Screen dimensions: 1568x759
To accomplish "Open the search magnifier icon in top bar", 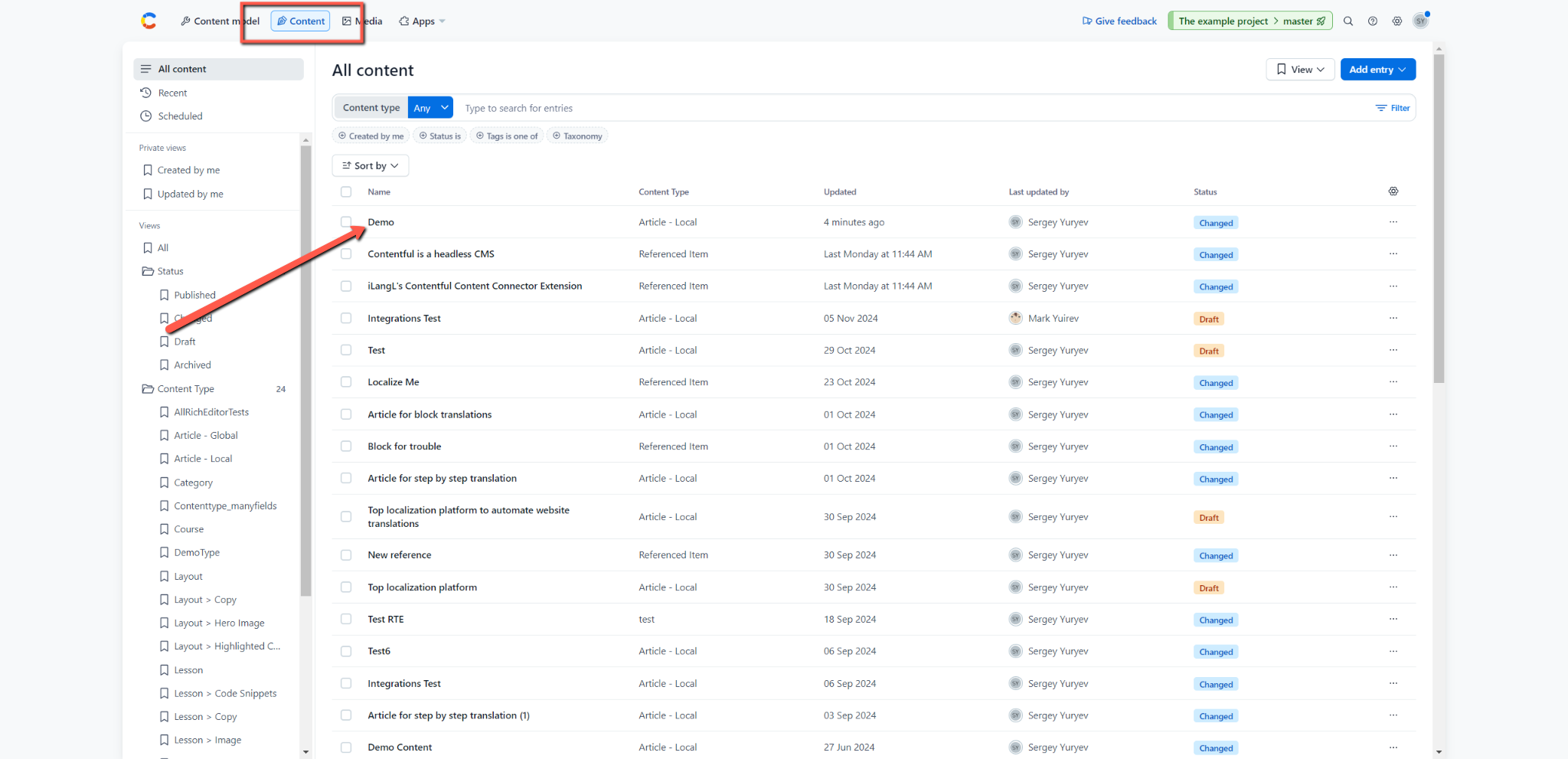I will tap(1348, 21).
